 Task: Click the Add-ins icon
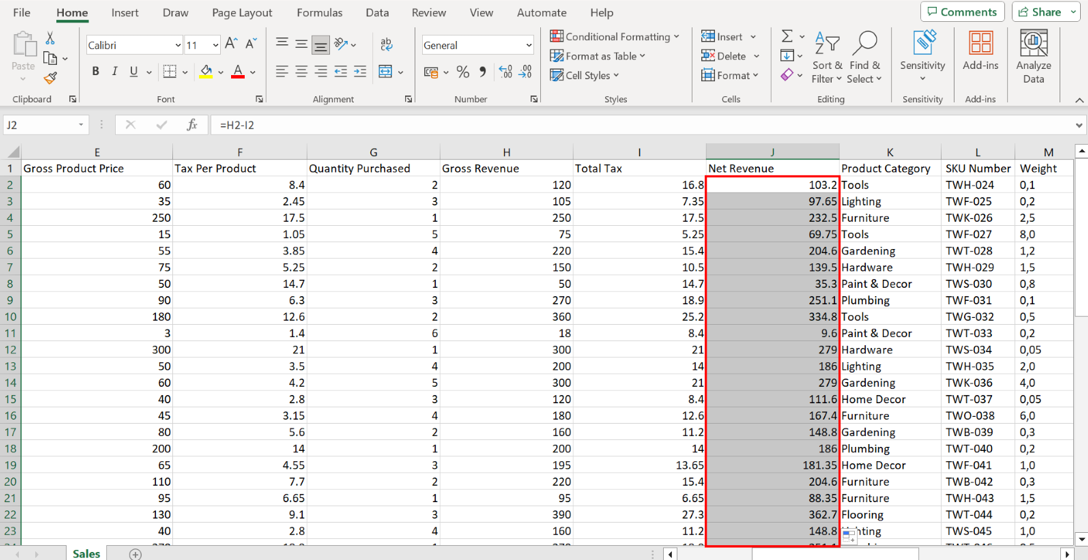pos(980,56)
